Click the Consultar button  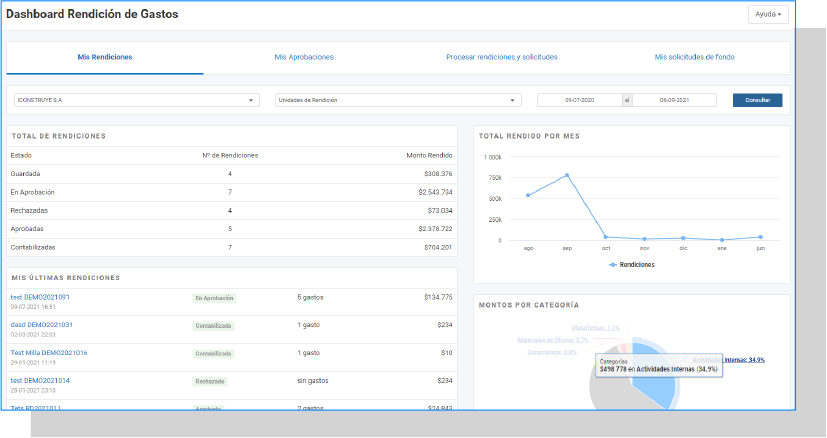click(x=757, y=100)
